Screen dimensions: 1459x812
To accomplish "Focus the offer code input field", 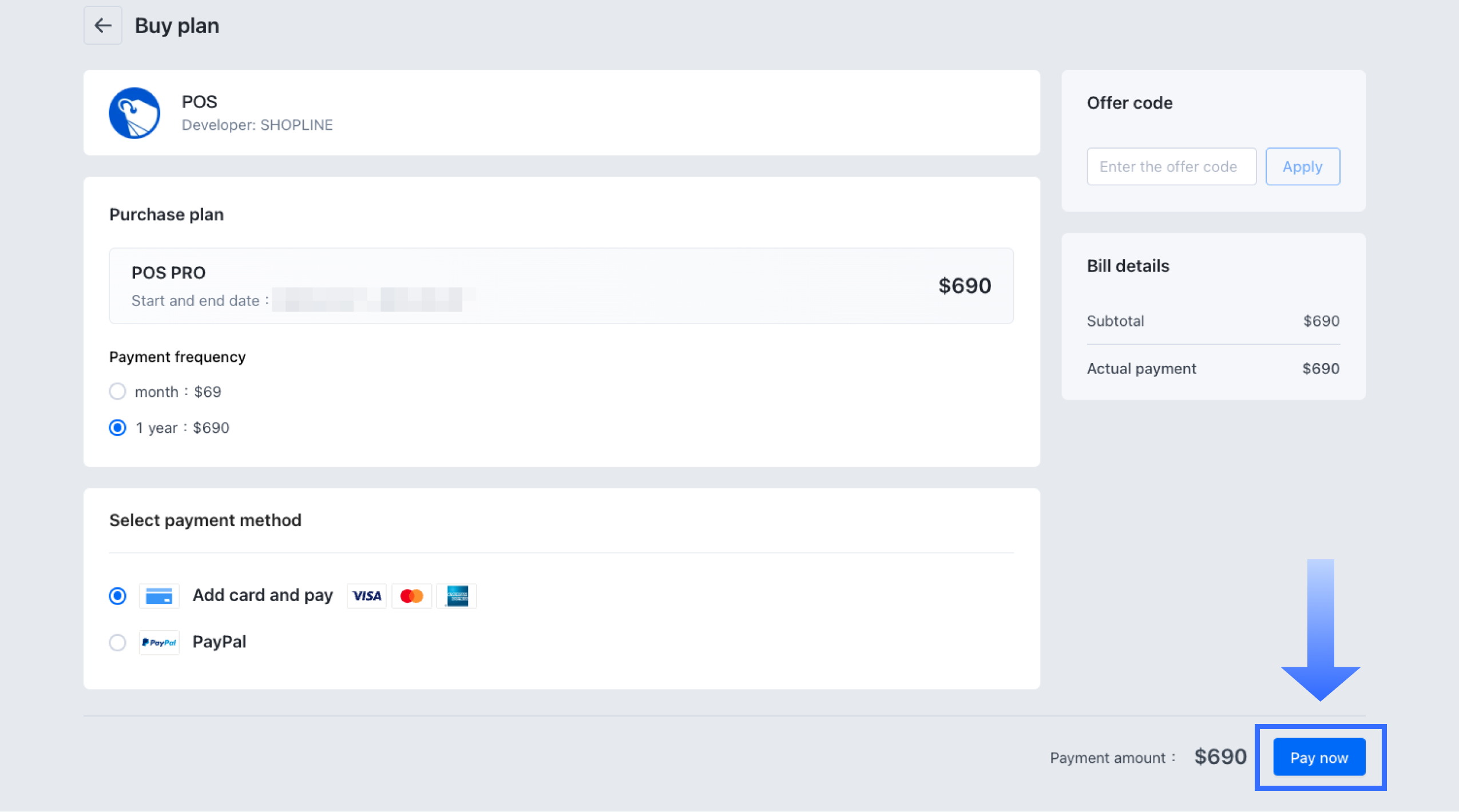I will [x=1171, y=166].
